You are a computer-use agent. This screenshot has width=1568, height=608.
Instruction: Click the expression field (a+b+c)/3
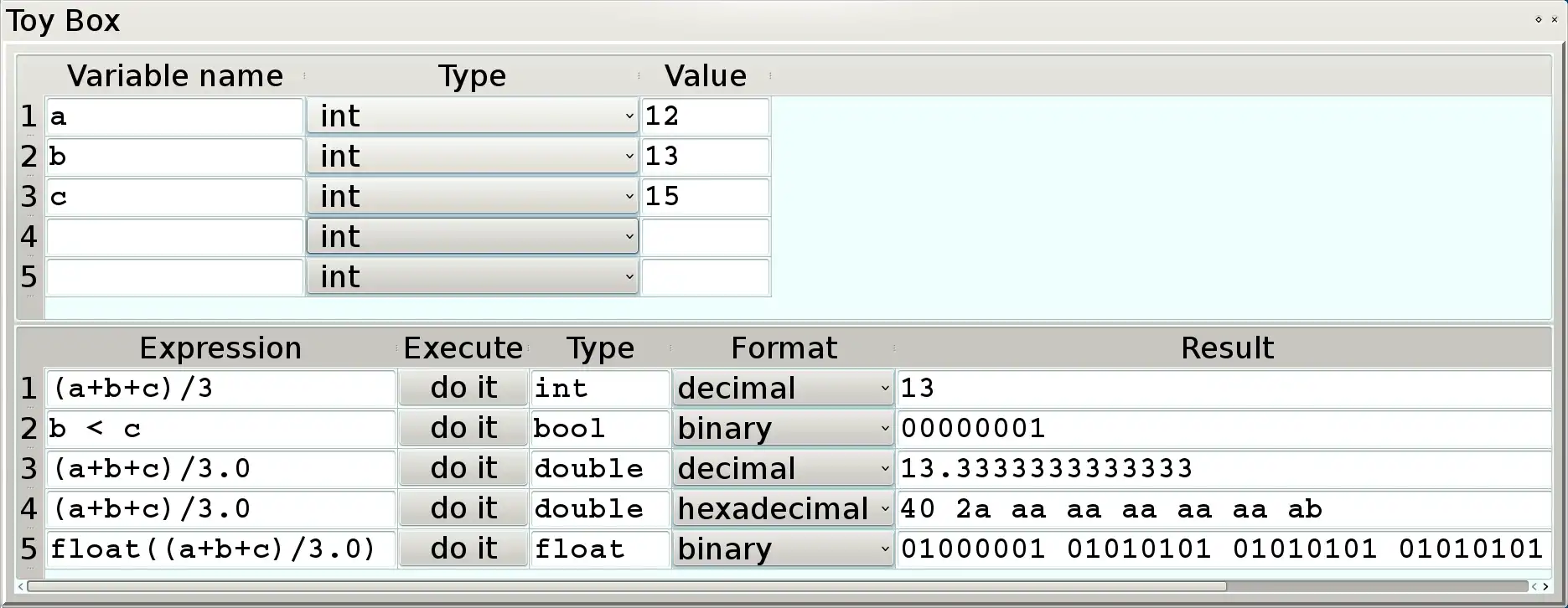[220, 388]
